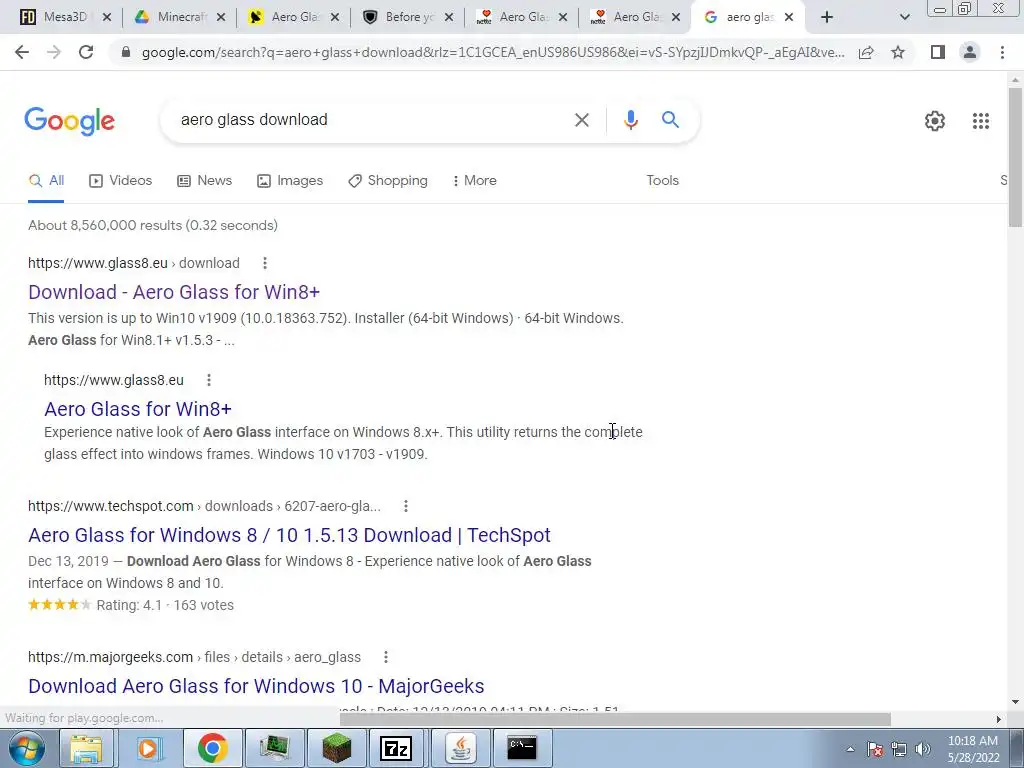Click the scroll down arrow

point(1016,703)
